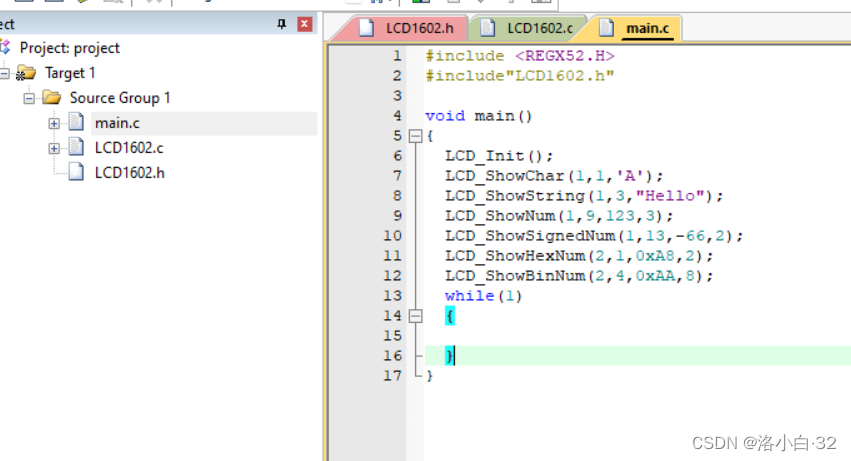Pin the Project panel
Viewport: 851px width, 461px height.
[281, 24]
